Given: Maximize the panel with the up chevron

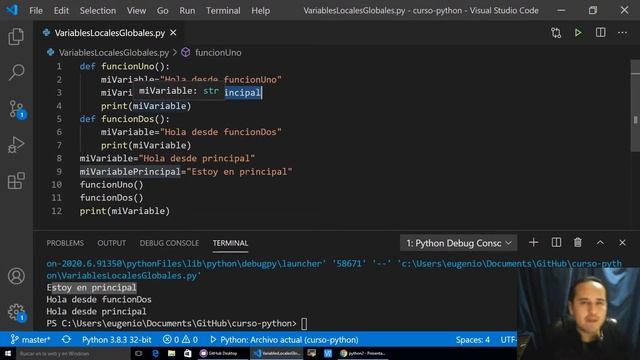Looking at the screenshot, I should pos(600,243).
